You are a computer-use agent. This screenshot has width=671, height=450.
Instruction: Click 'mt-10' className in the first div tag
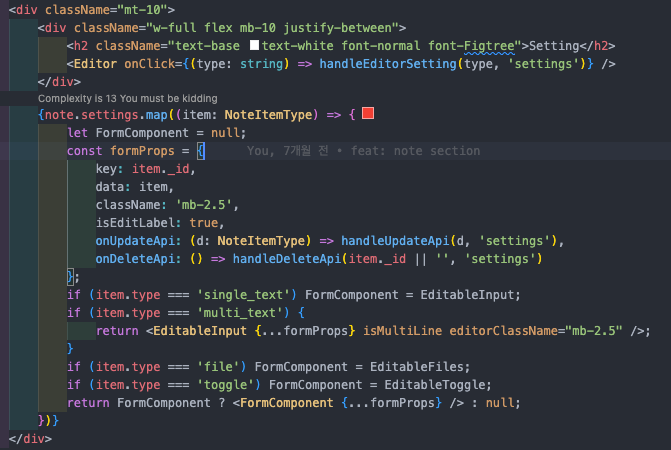click(x=142, y=10)
